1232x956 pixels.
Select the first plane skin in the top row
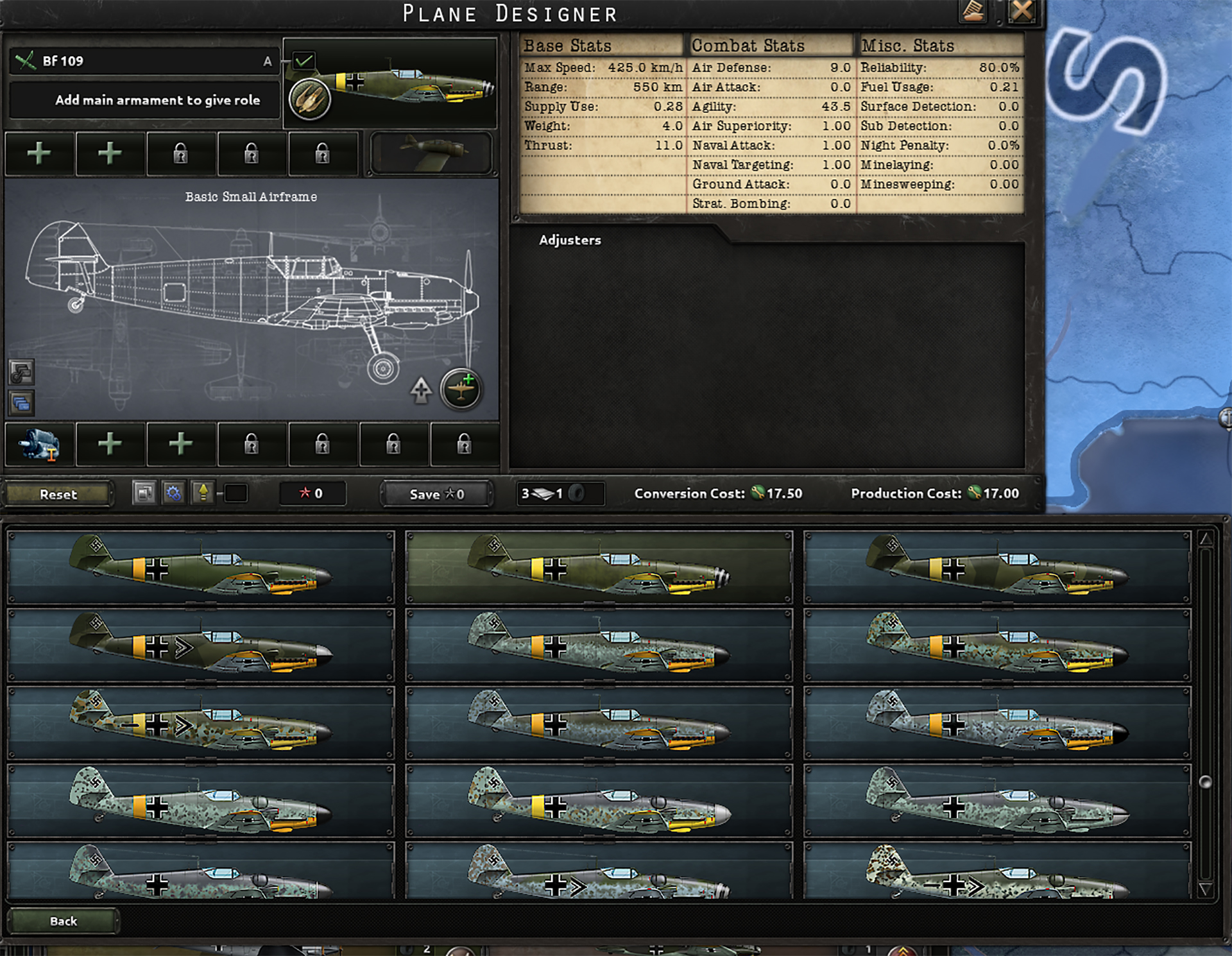(201, 567)
